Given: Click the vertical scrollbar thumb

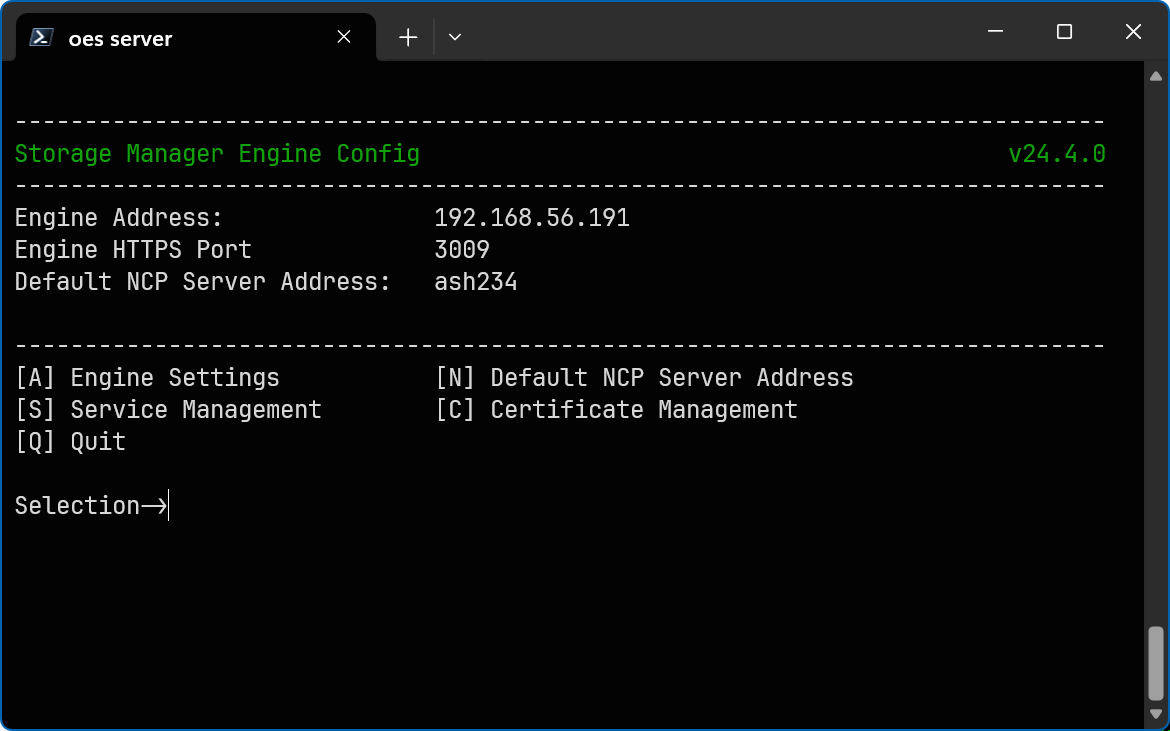Looking at the screenshot, I should click(x=1156, y=665).
